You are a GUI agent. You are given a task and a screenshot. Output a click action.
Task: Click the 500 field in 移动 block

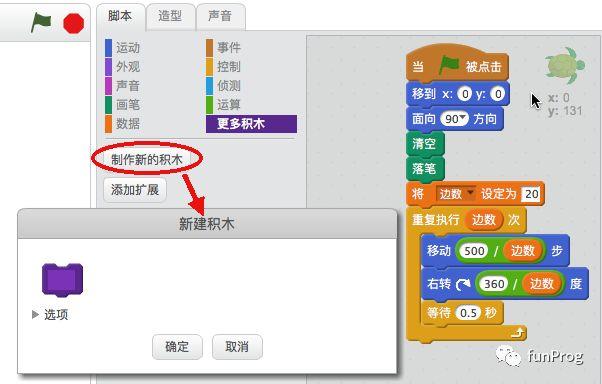pos(474,251)
